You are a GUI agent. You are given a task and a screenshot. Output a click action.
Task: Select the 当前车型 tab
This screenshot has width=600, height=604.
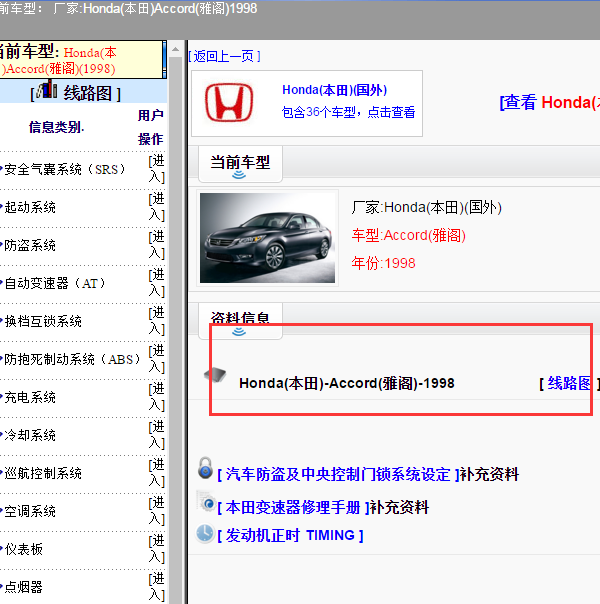[240, 164]
